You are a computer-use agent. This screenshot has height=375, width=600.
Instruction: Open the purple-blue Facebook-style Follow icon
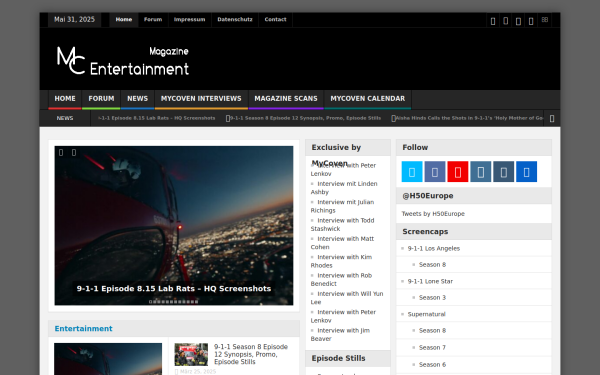point(435,171)
